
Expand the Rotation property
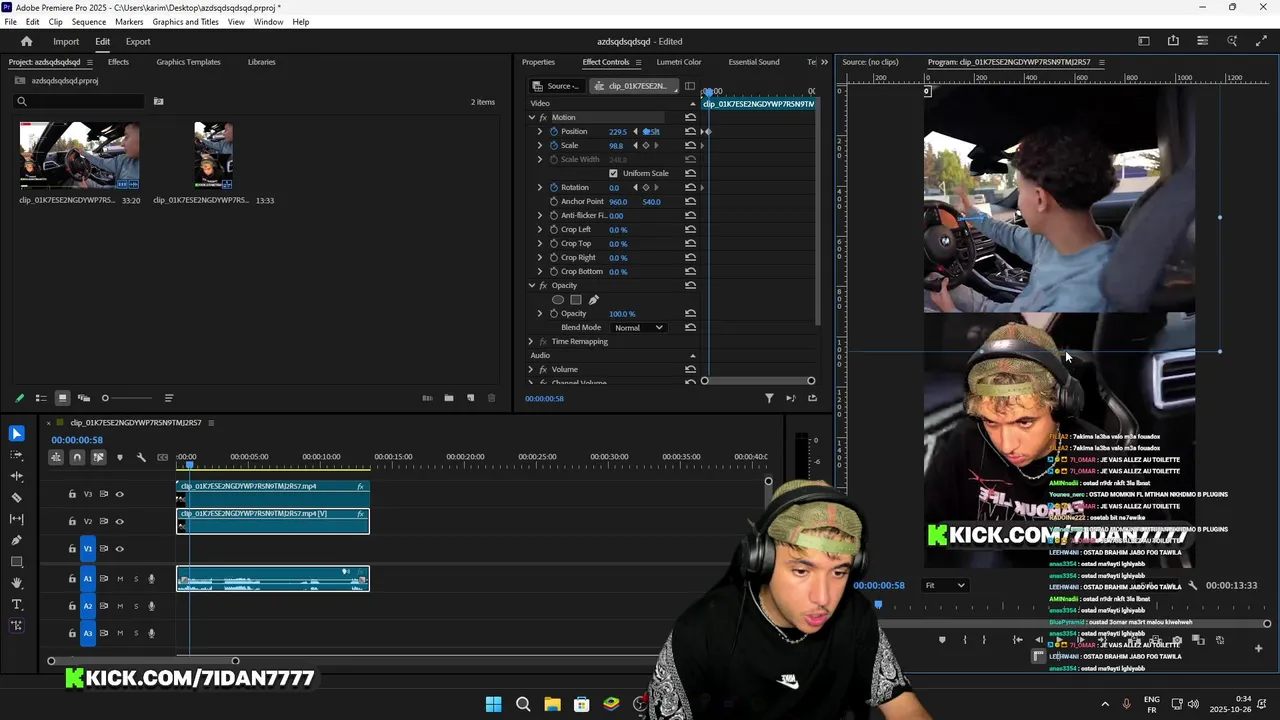click(540, 187)
